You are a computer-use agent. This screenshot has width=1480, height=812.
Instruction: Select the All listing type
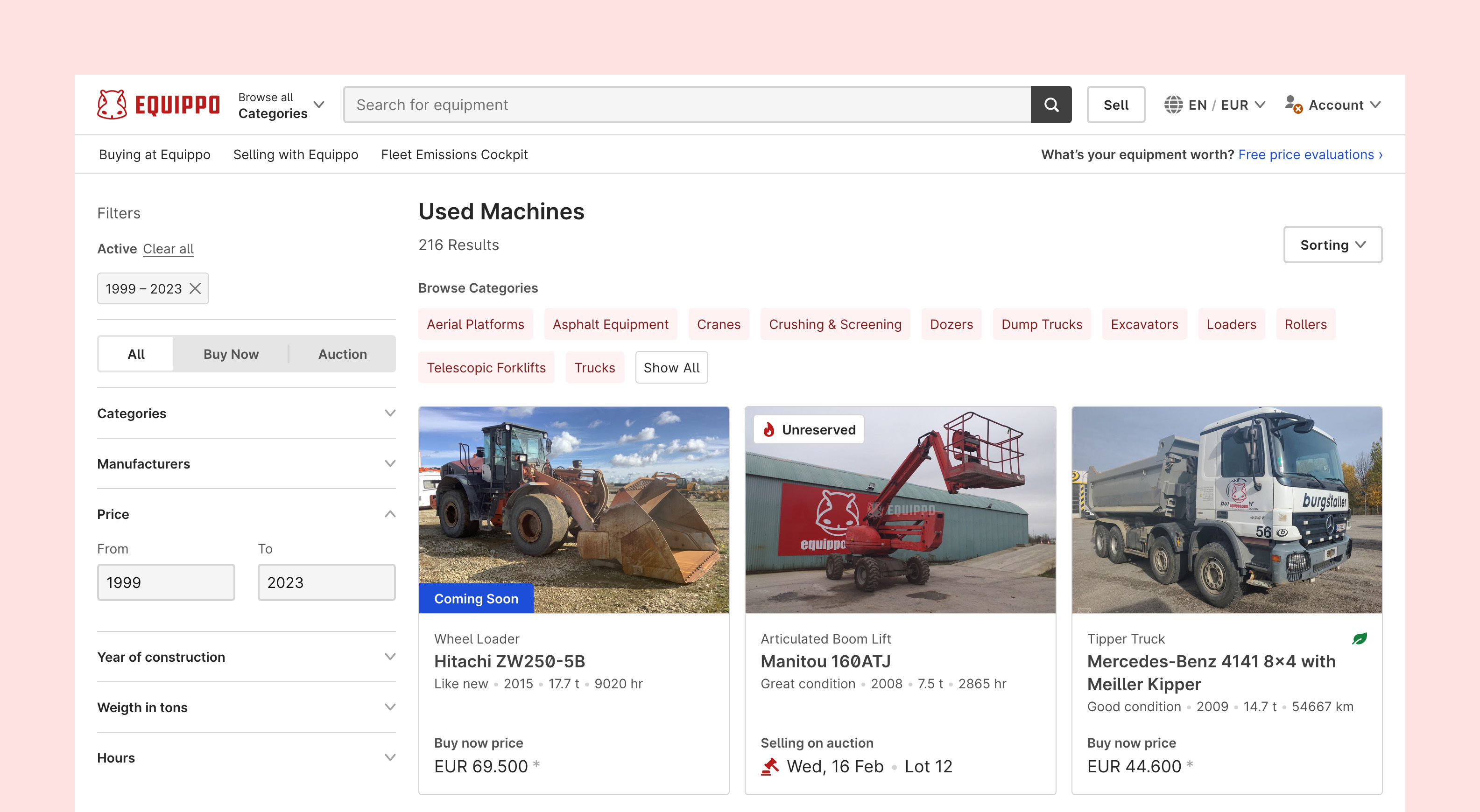136,354
